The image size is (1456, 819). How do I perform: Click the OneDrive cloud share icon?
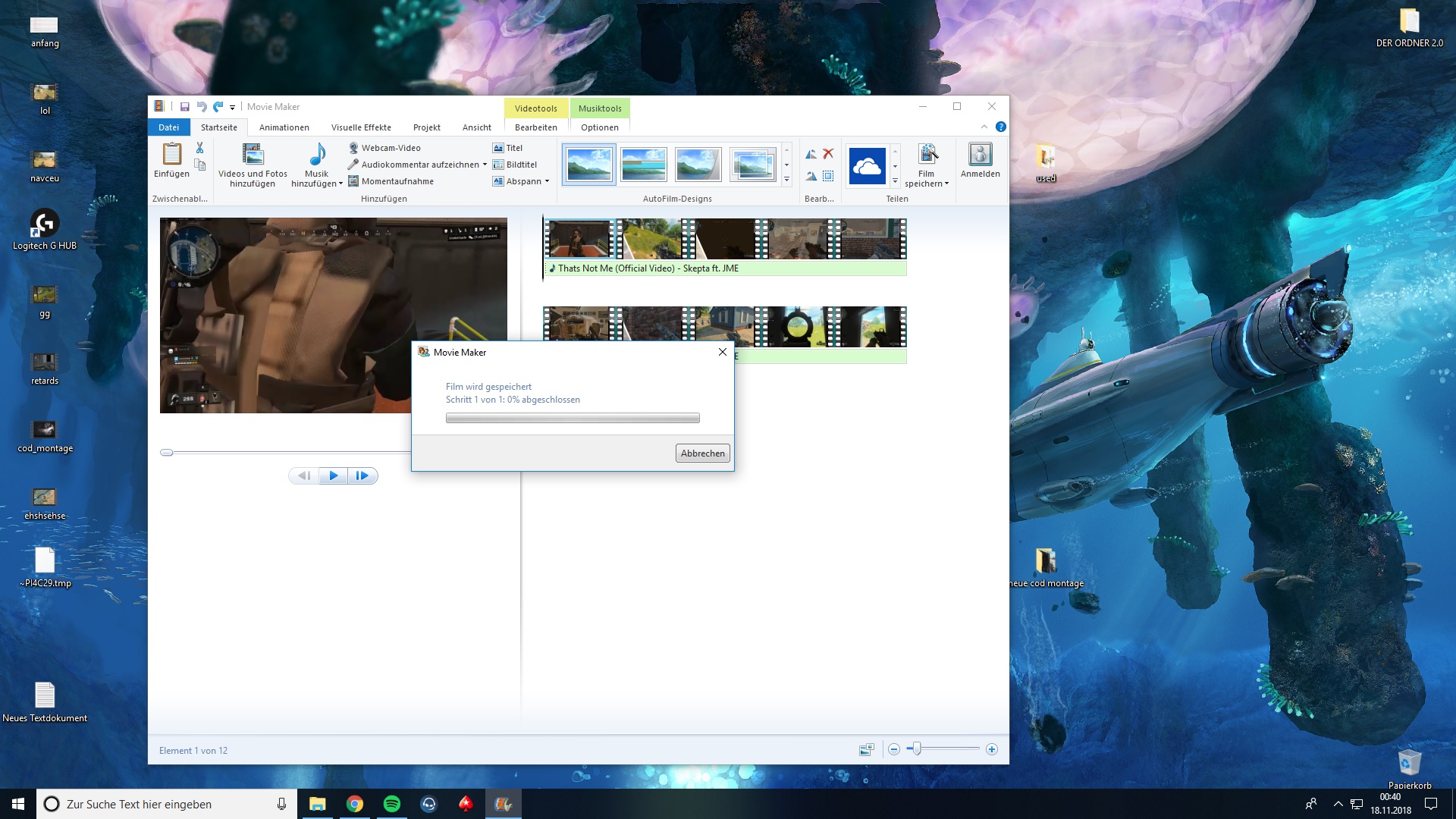[867, 165]
